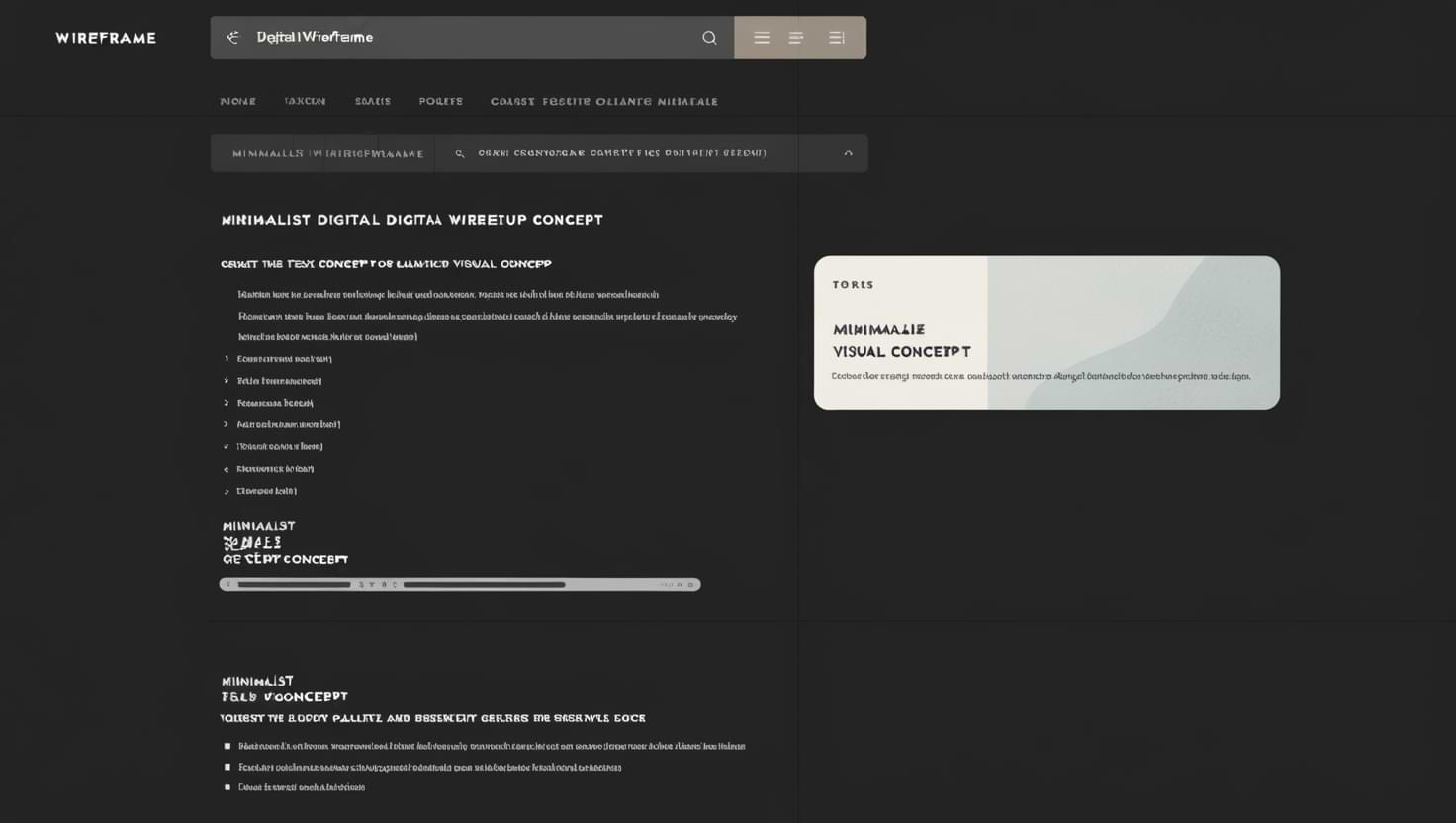Click the small search icon in the filter bar
Viewport: 1456px width, 823px height.
click(x=460, y=153)
